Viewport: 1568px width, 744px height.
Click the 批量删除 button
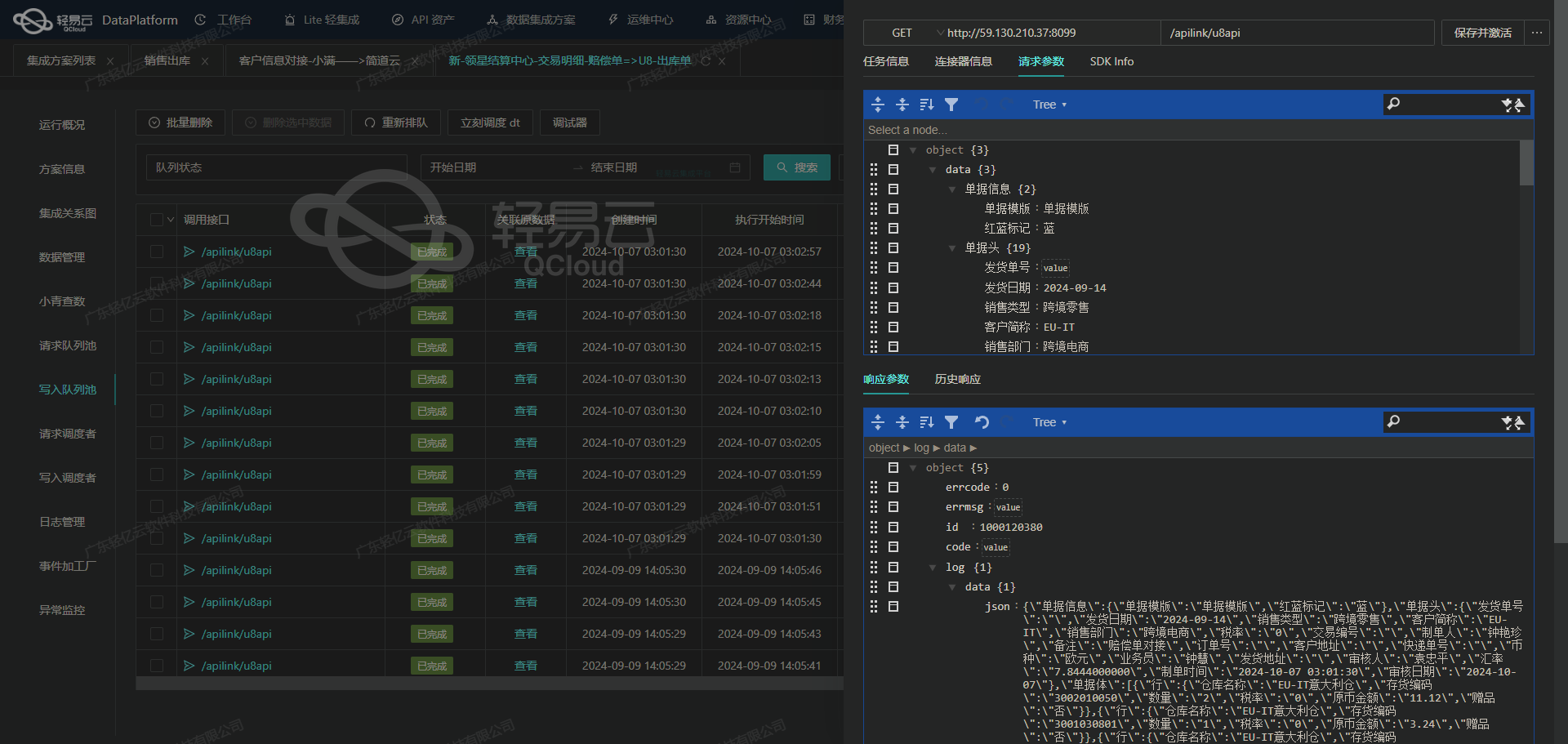coord(180,123)
